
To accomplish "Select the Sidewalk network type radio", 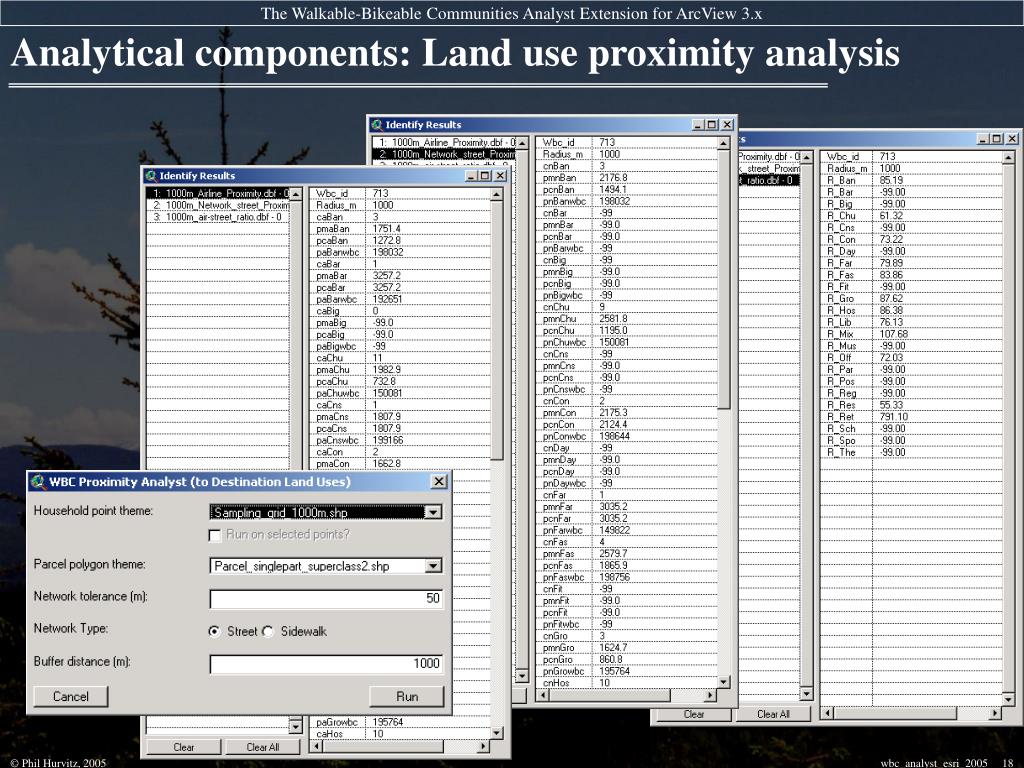I will [x=268, y=632].
